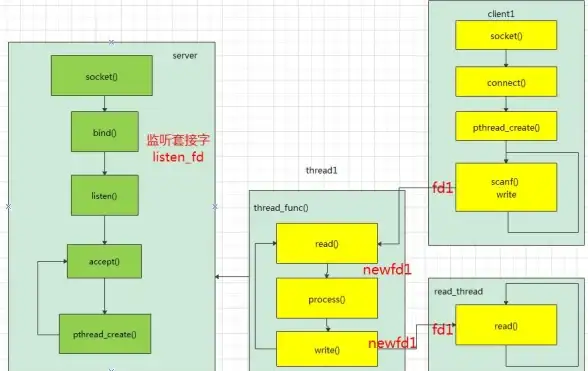Click the red 'listen_fd' annotation text

(x=178, y=156)
